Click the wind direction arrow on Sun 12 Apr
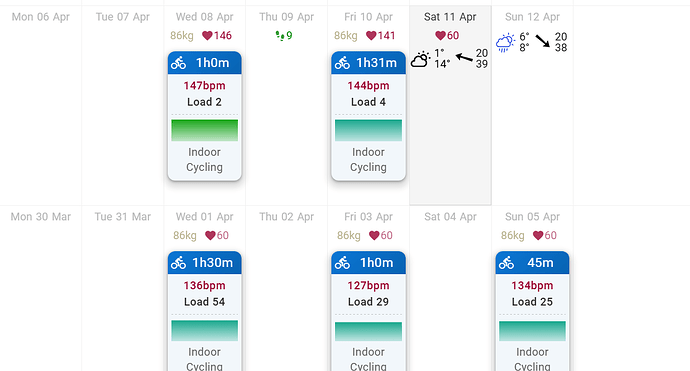The height and width of the screenshot is (371, 690). point(542,41)
